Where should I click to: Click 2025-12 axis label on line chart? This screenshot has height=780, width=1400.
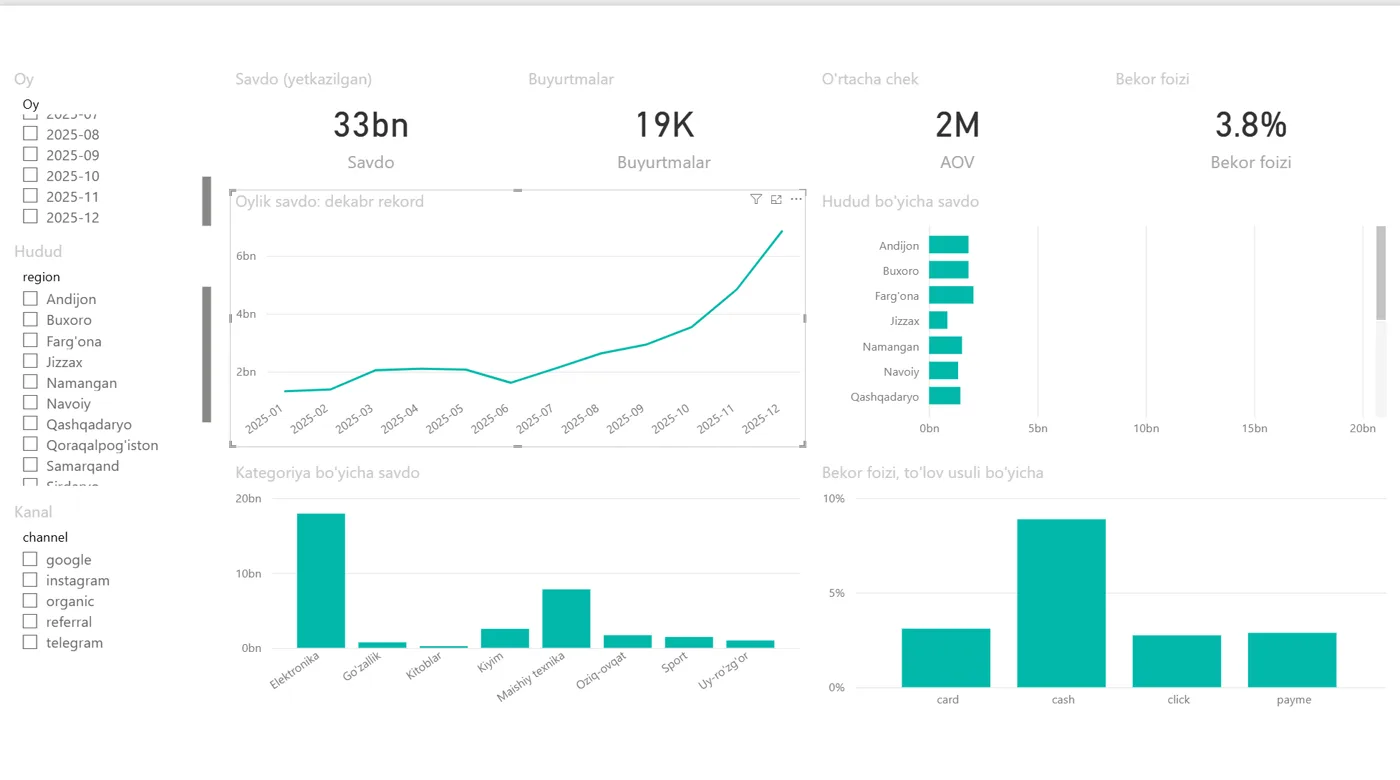tap(762, 419)
